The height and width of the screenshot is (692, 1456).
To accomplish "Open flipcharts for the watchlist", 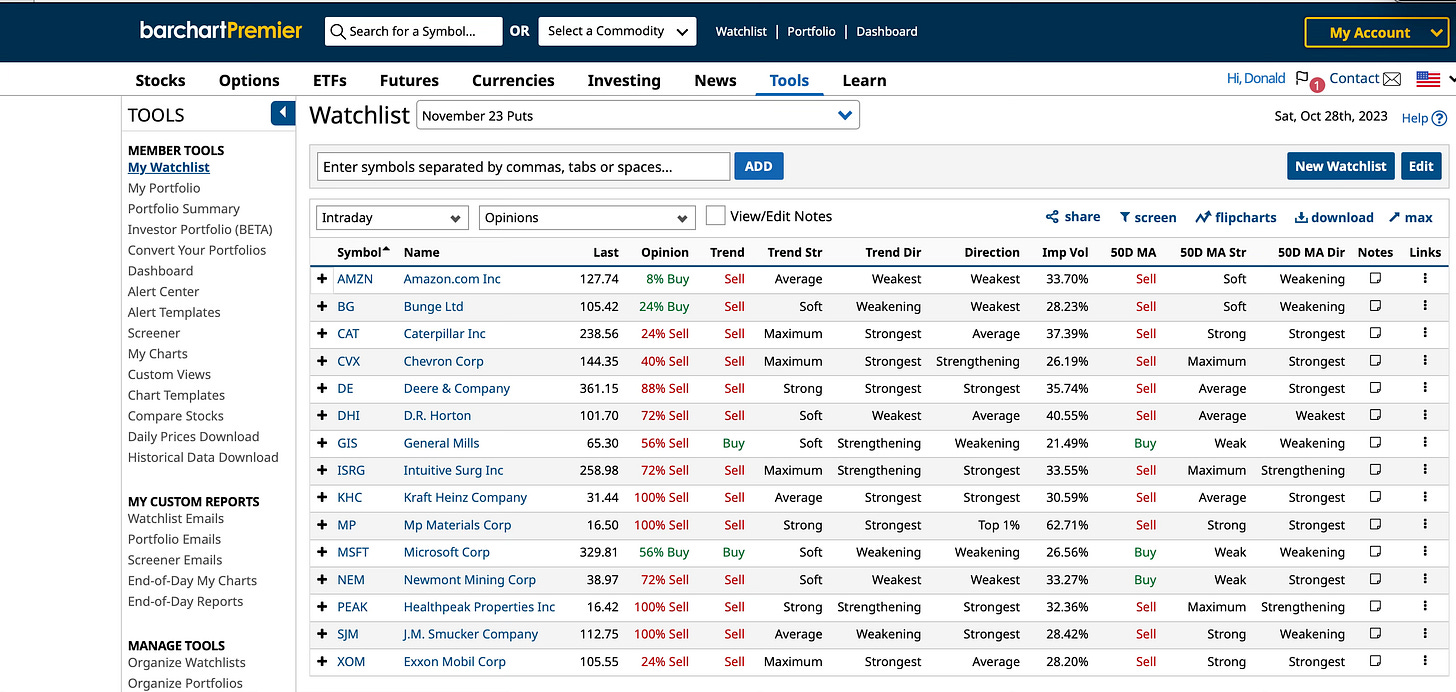I will coord(1235,217).
